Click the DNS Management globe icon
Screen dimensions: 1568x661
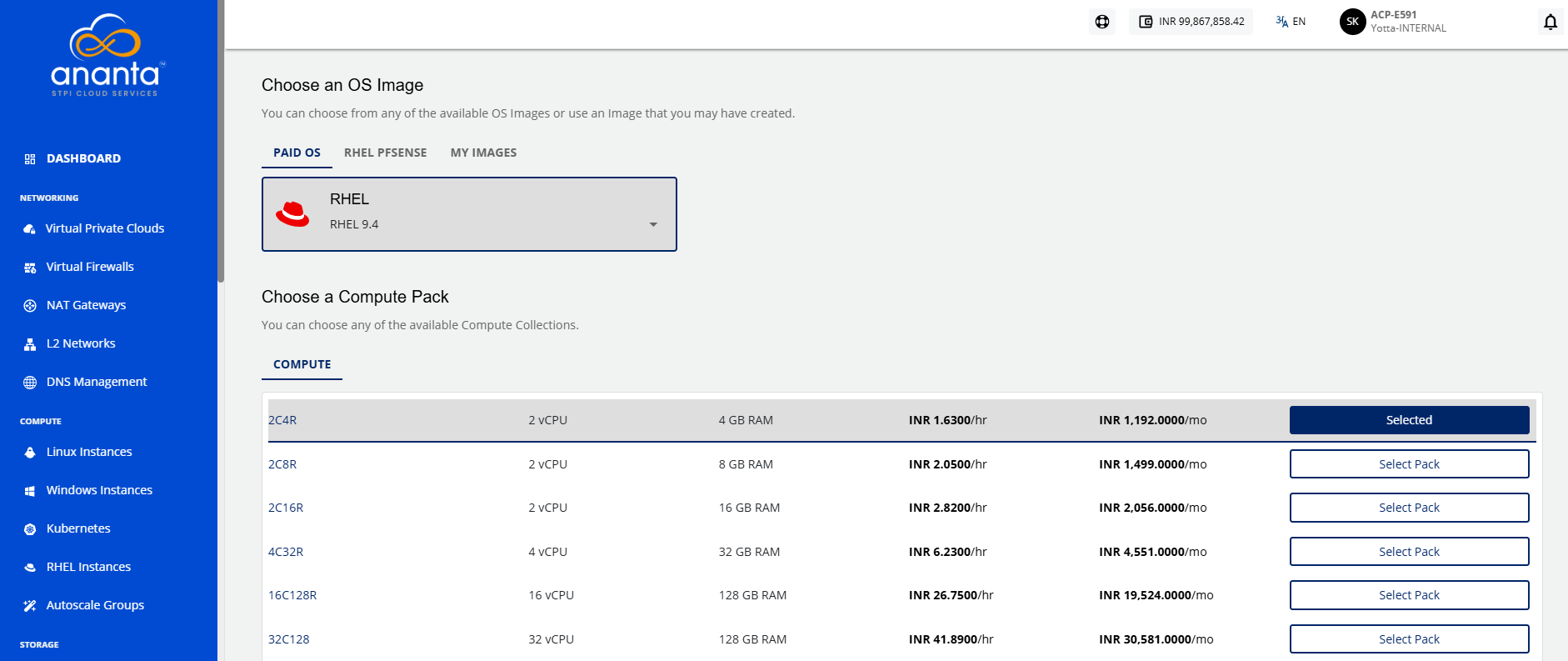tap(30, 383)
